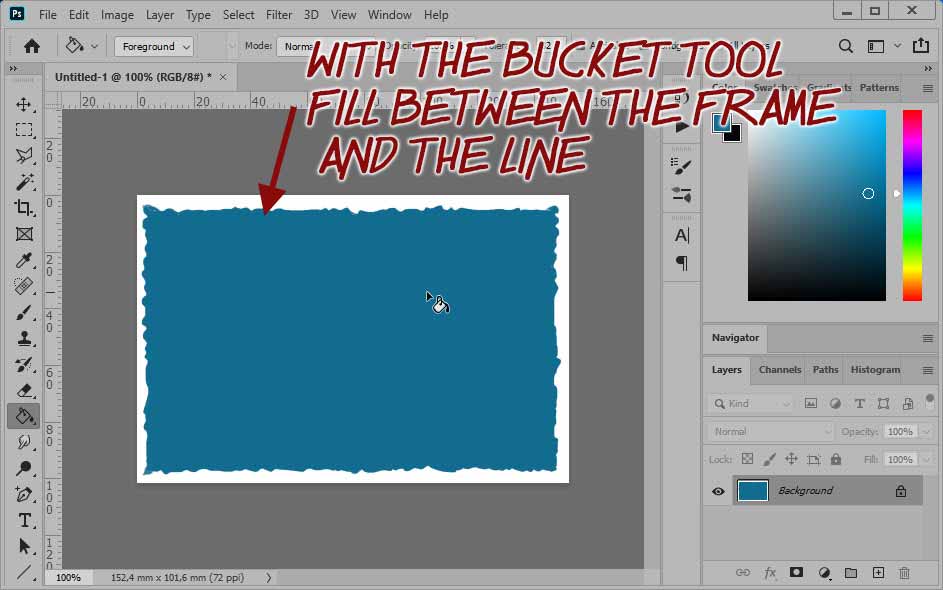943x590 pixels.
Task: Hide the Background layer with eye icon
Action: [718, 491]
